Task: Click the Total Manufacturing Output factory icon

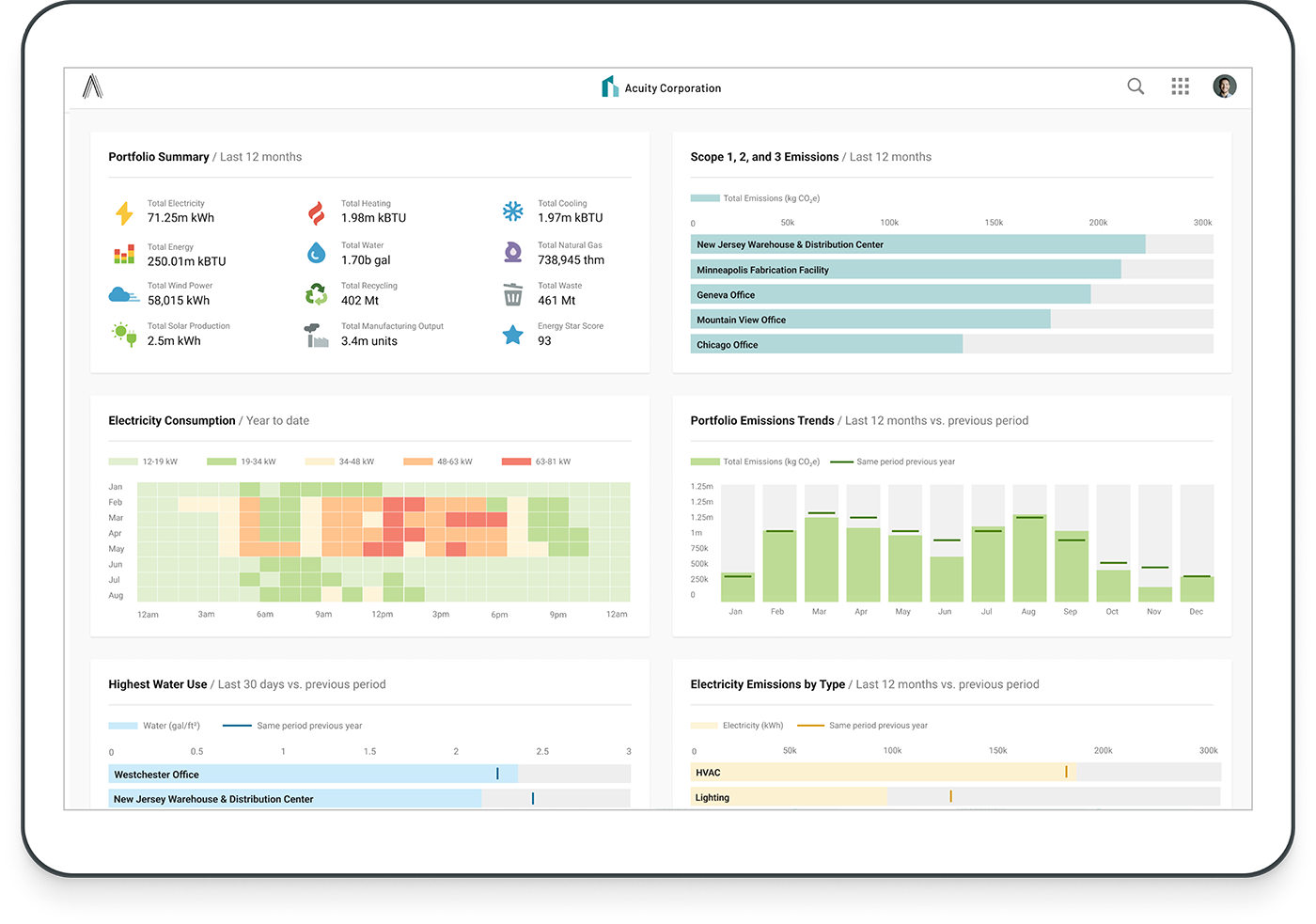Action: 317,336
